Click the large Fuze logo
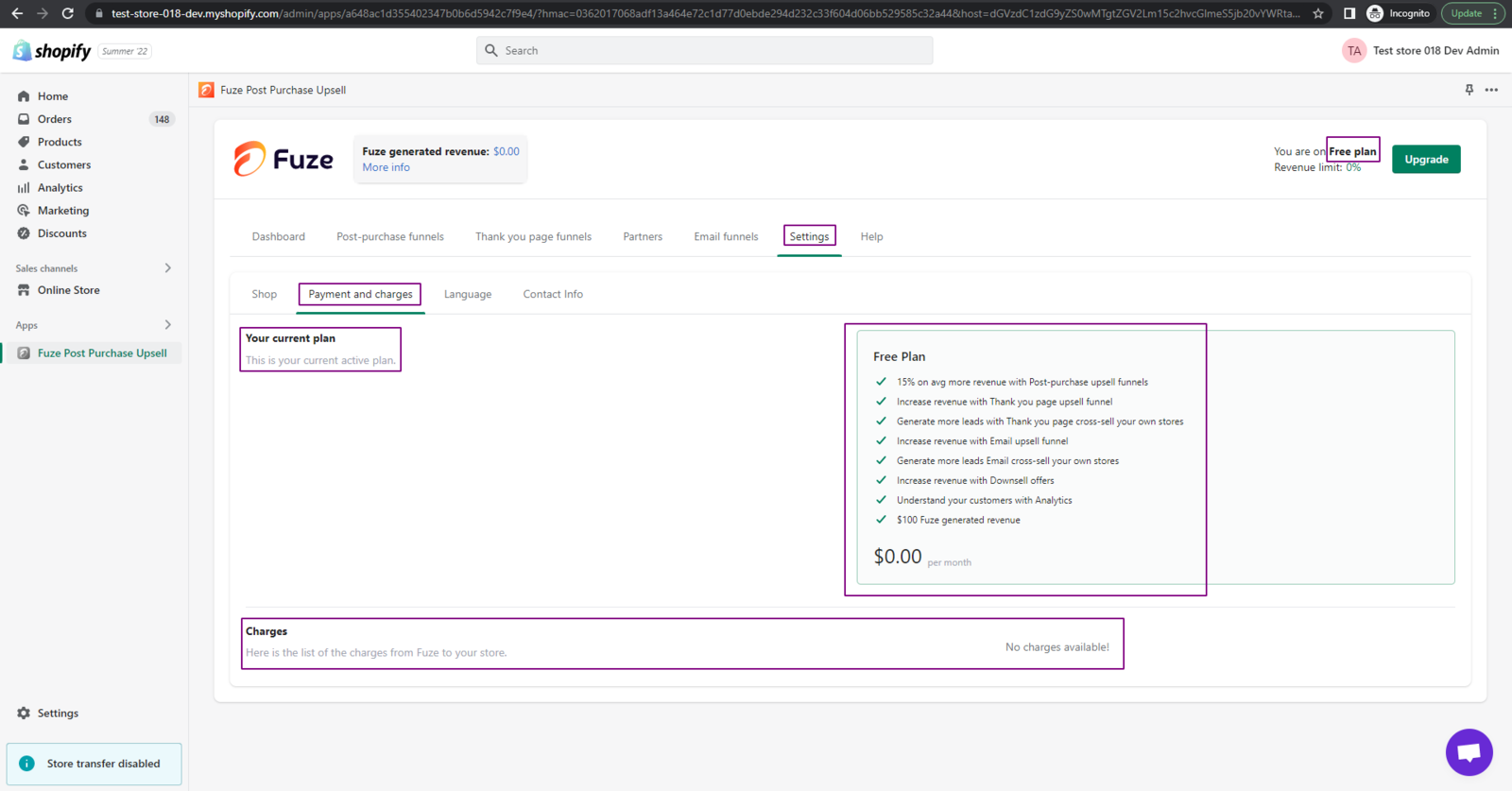Image resolution: width=1512 pixels, height=791 pixels. pyautogui.click(x=283, y=159)
